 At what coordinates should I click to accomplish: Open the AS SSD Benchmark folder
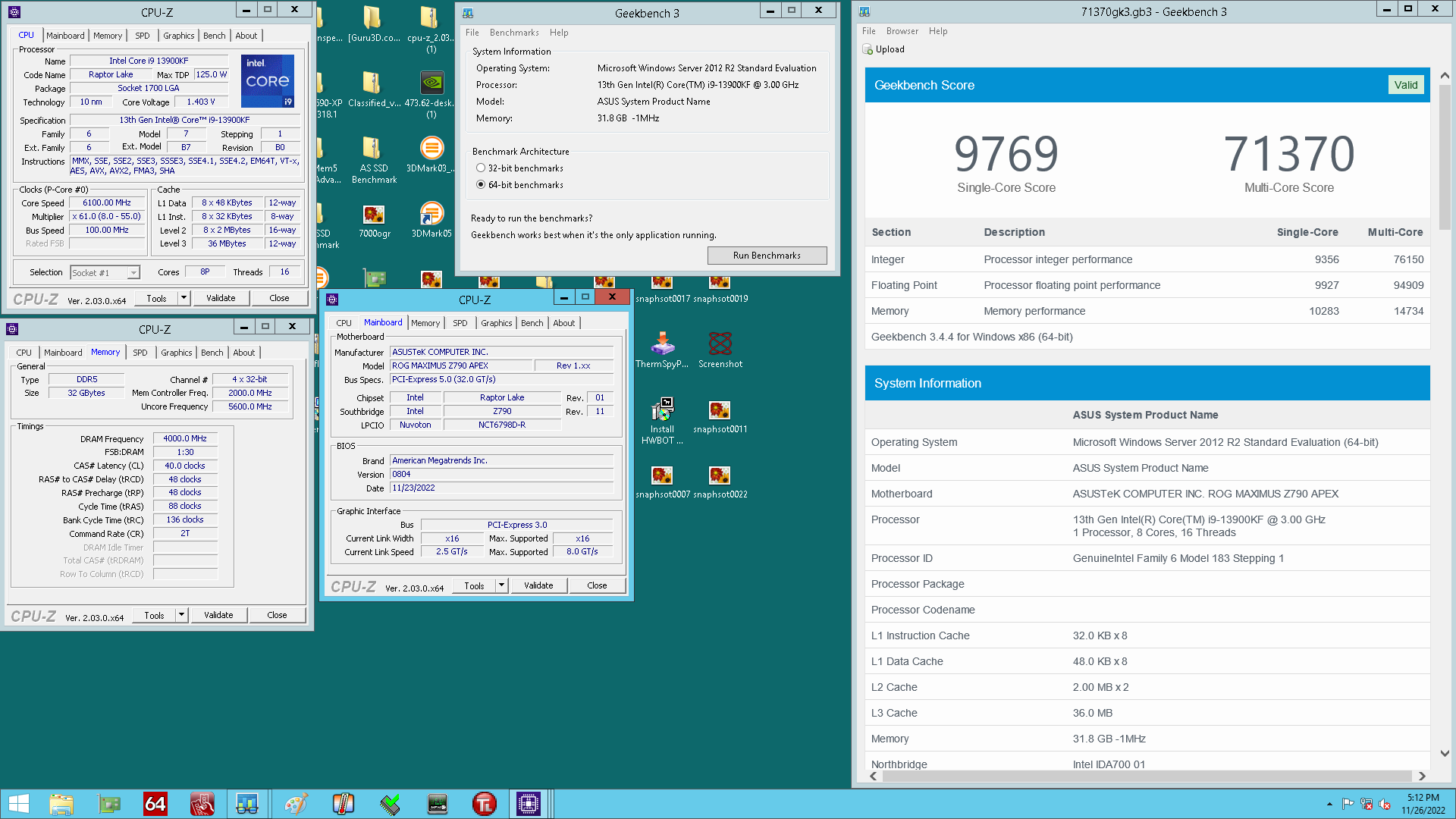[373, 160]
